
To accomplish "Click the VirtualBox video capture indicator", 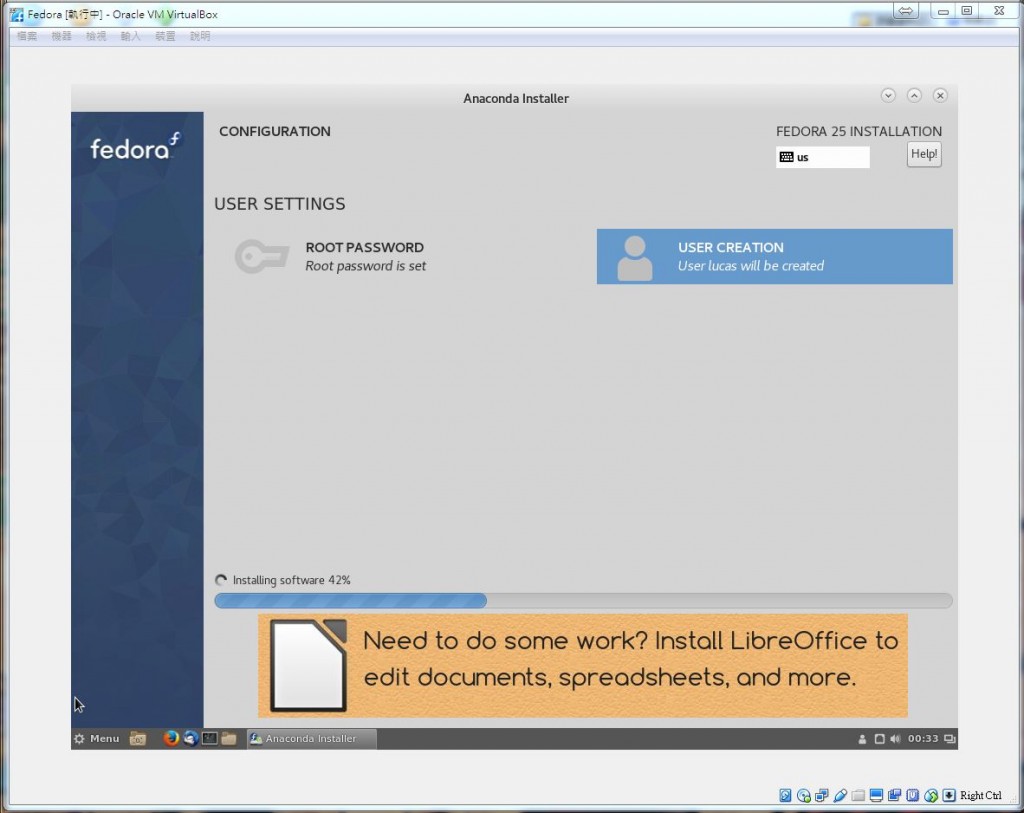I will coord(894,795).
